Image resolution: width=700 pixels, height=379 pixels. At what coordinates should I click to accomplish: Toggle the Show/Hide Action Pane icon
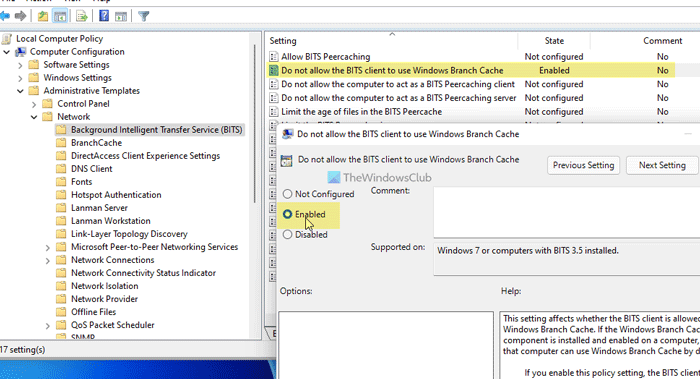[121, 17]
